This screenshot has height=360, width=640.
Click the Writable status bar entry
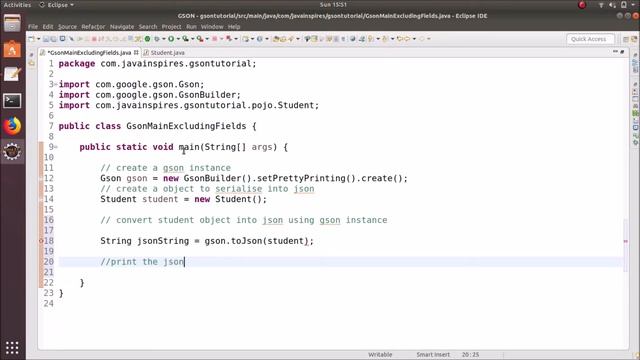click(x=380, y=354)
